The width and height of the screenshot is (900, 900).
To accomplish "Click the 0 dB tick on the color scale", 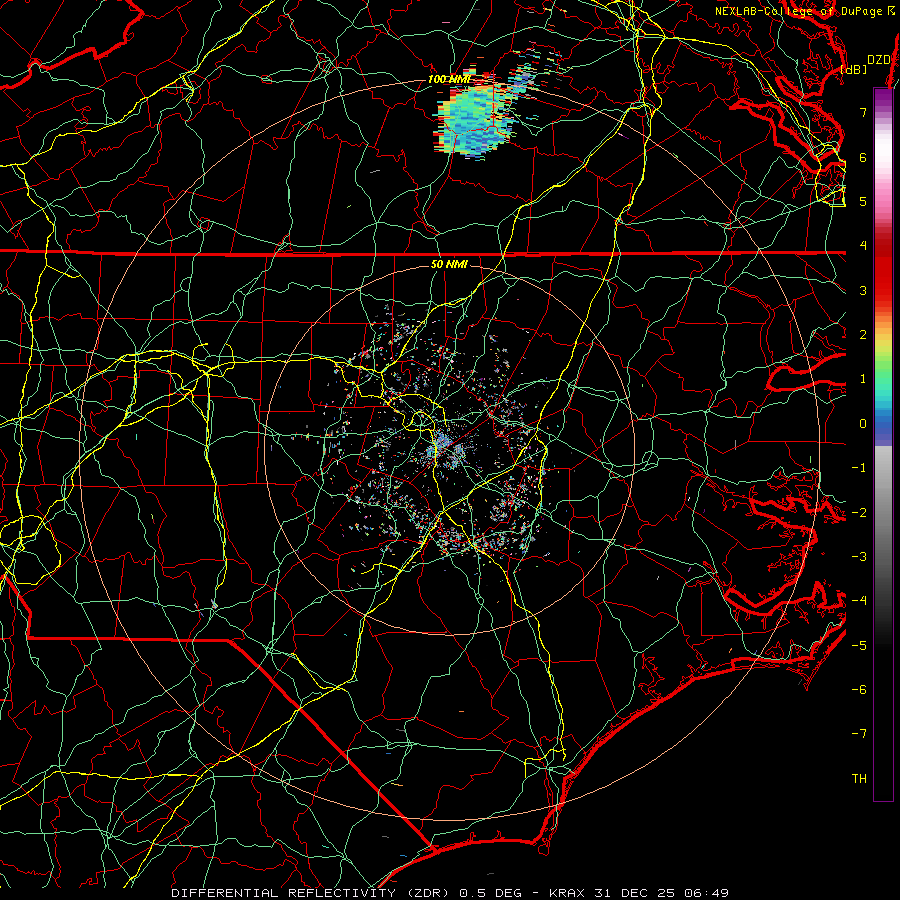I will click(x=863, y=424).
